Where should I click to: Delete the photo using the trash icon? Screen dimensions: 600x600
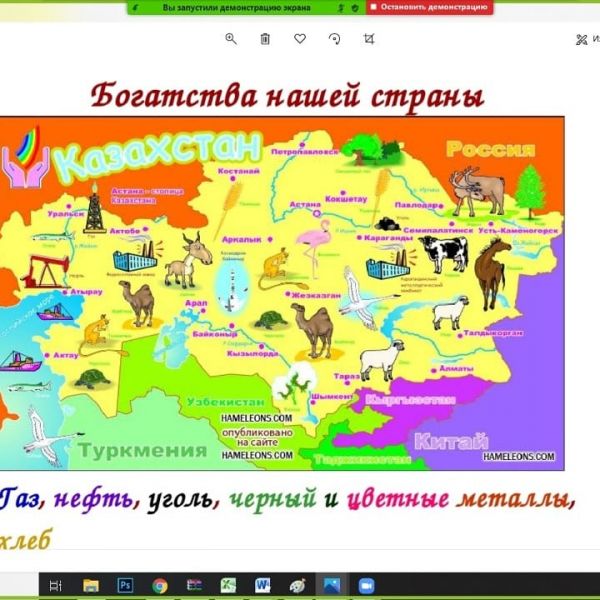(x=265, y=39)
